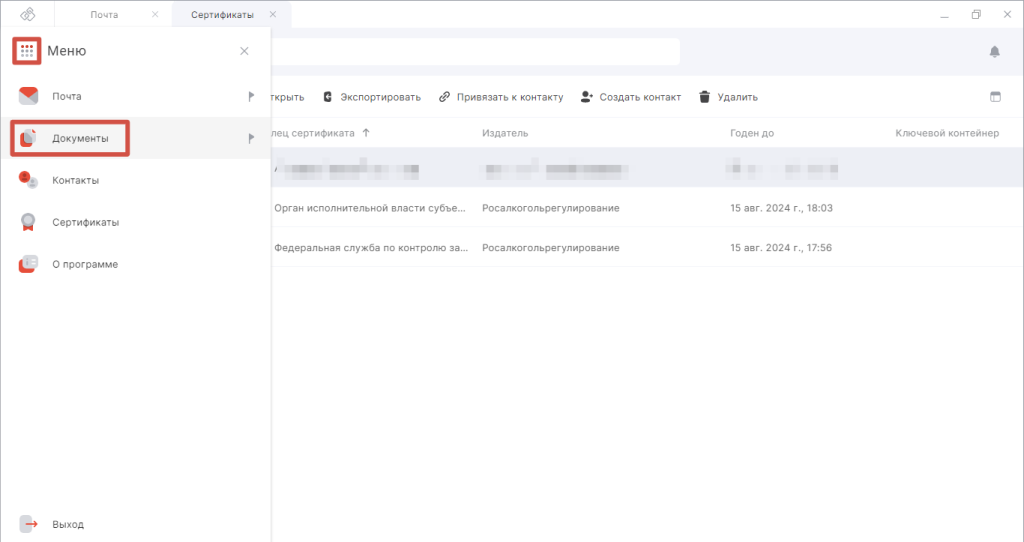
Task: Expand the Документы submenu arrow
Action: click(251, 138)
